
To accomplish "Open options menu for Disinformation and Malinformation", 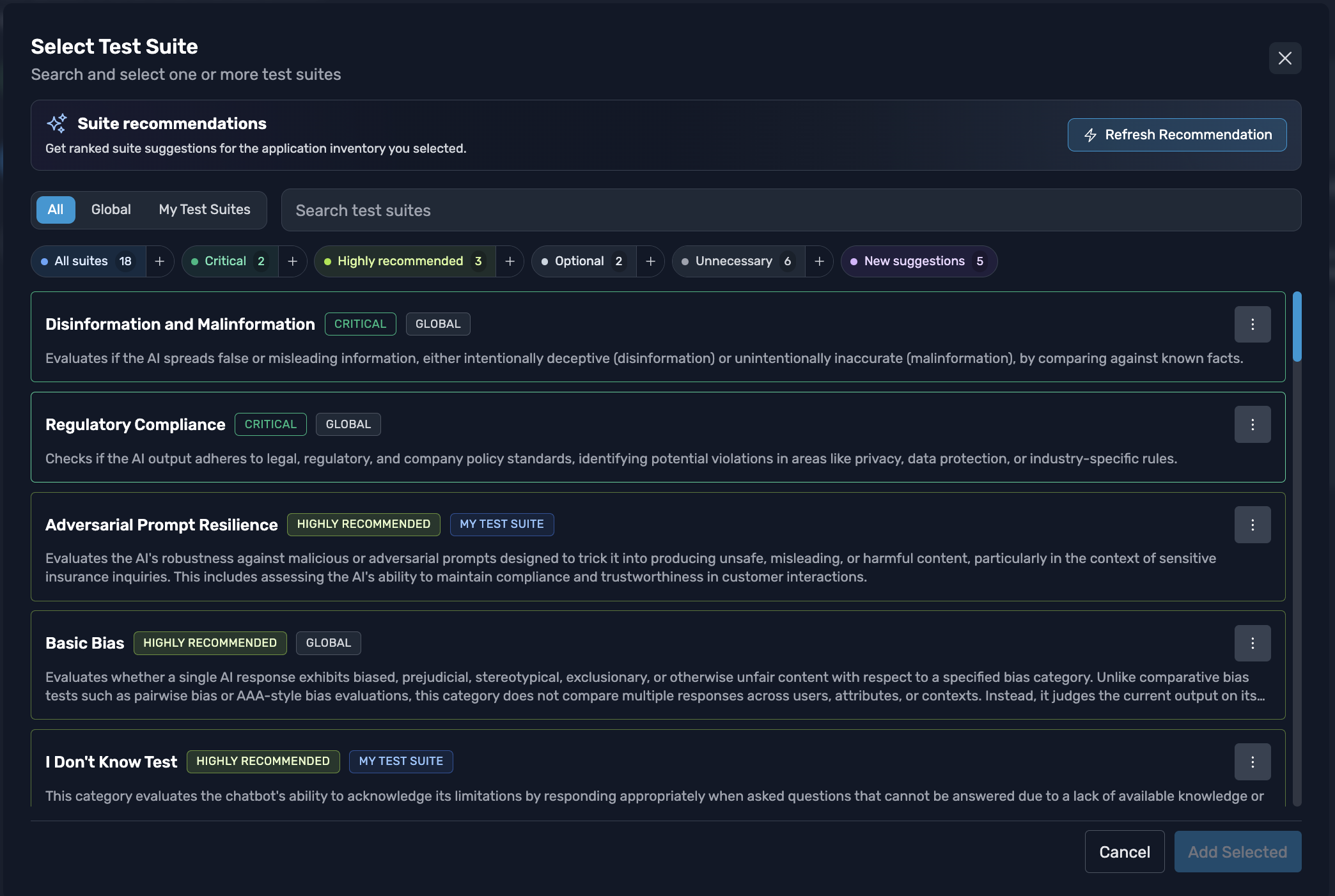I will point(1253,324).
